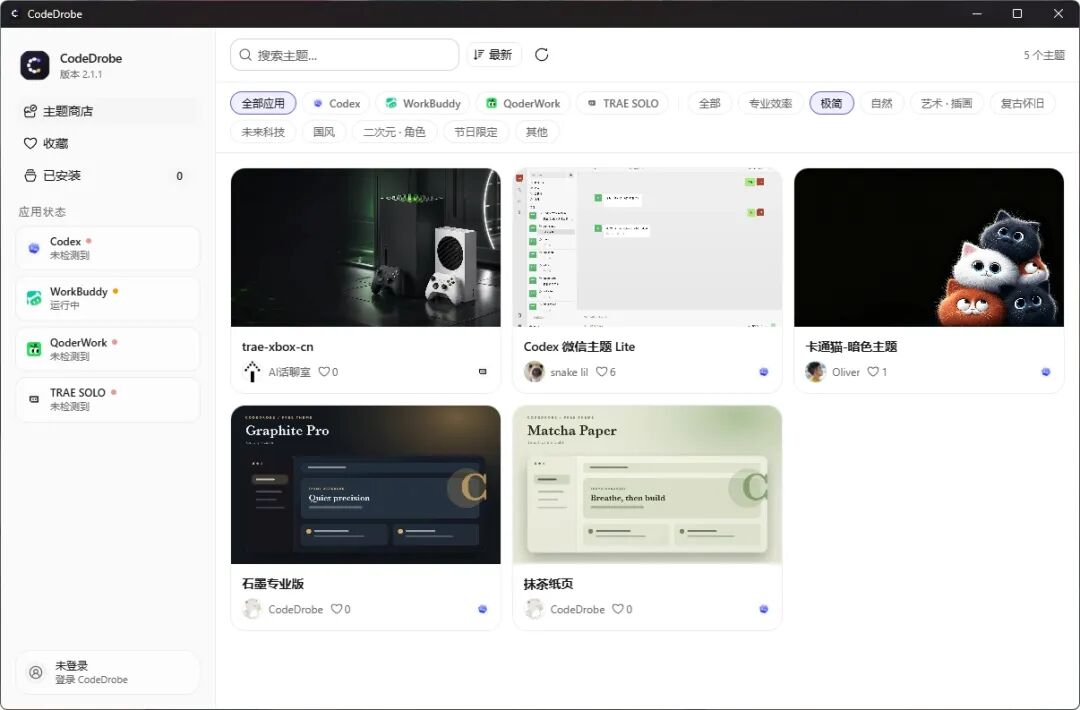Image resolution: width=1080 pixels, height=710 pixels.
Task: Click Codex badge on 抹茶纸页 card
Action: (x=764, y=609)
